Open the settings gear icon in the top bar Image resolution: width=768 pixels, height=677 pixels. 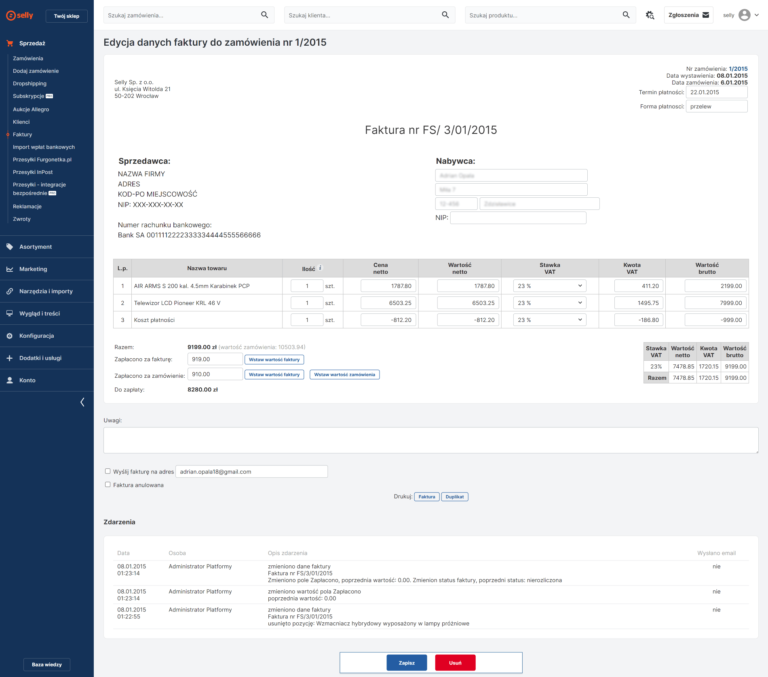click(650, 16)
